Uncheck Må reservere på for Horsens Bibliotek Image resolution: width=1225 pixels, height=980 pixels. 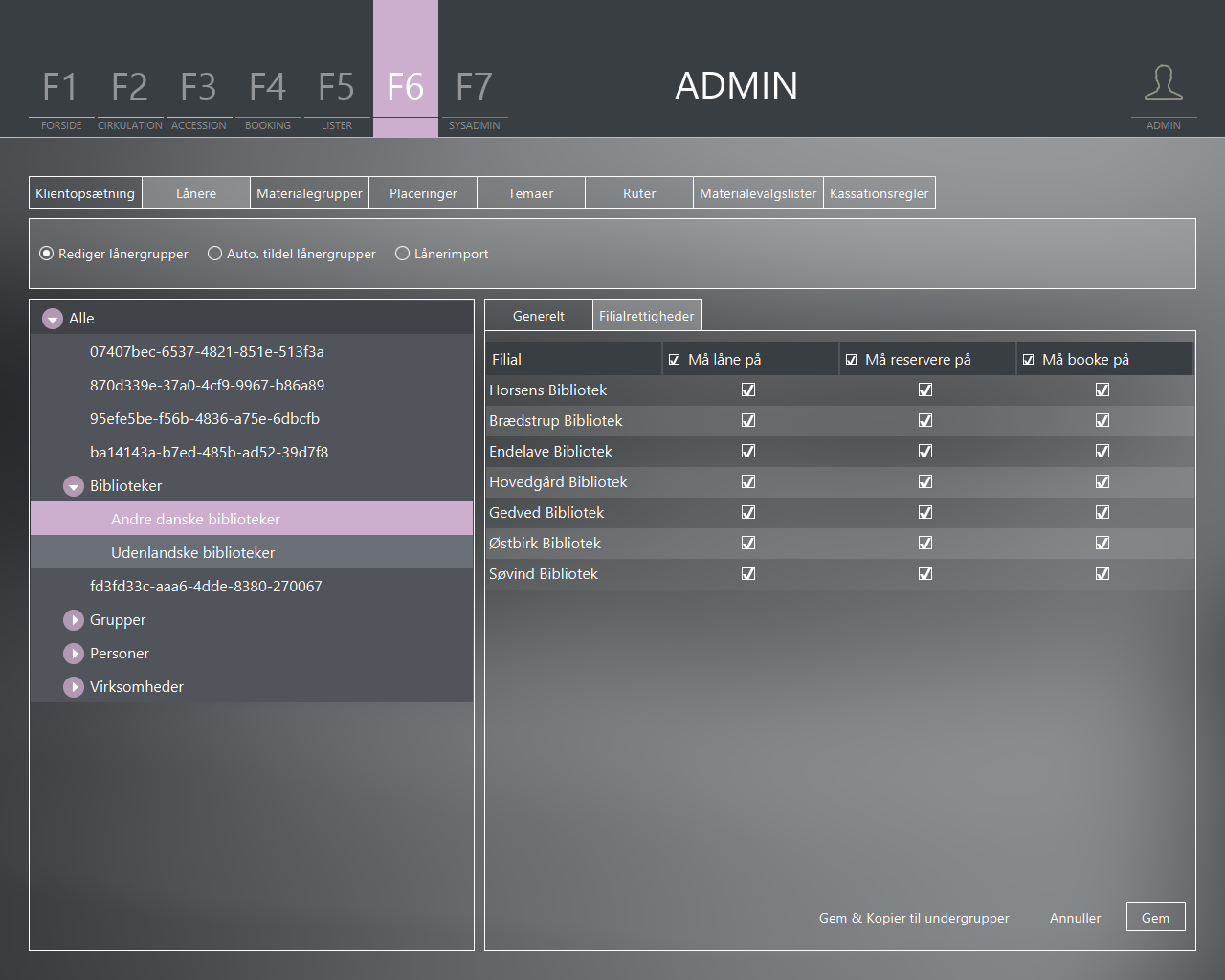point(925,390)
